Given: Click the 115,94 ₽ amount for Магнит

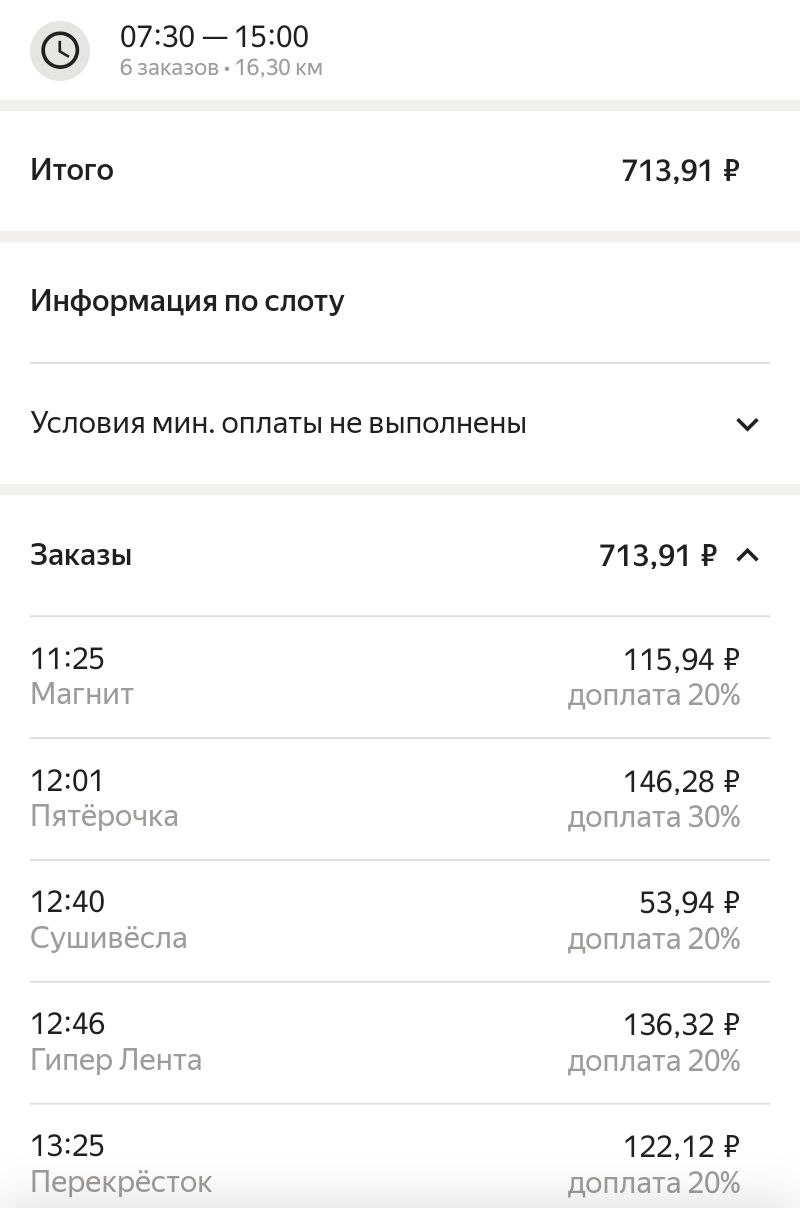Looking at the screenshot, I should tap(681, 659).
